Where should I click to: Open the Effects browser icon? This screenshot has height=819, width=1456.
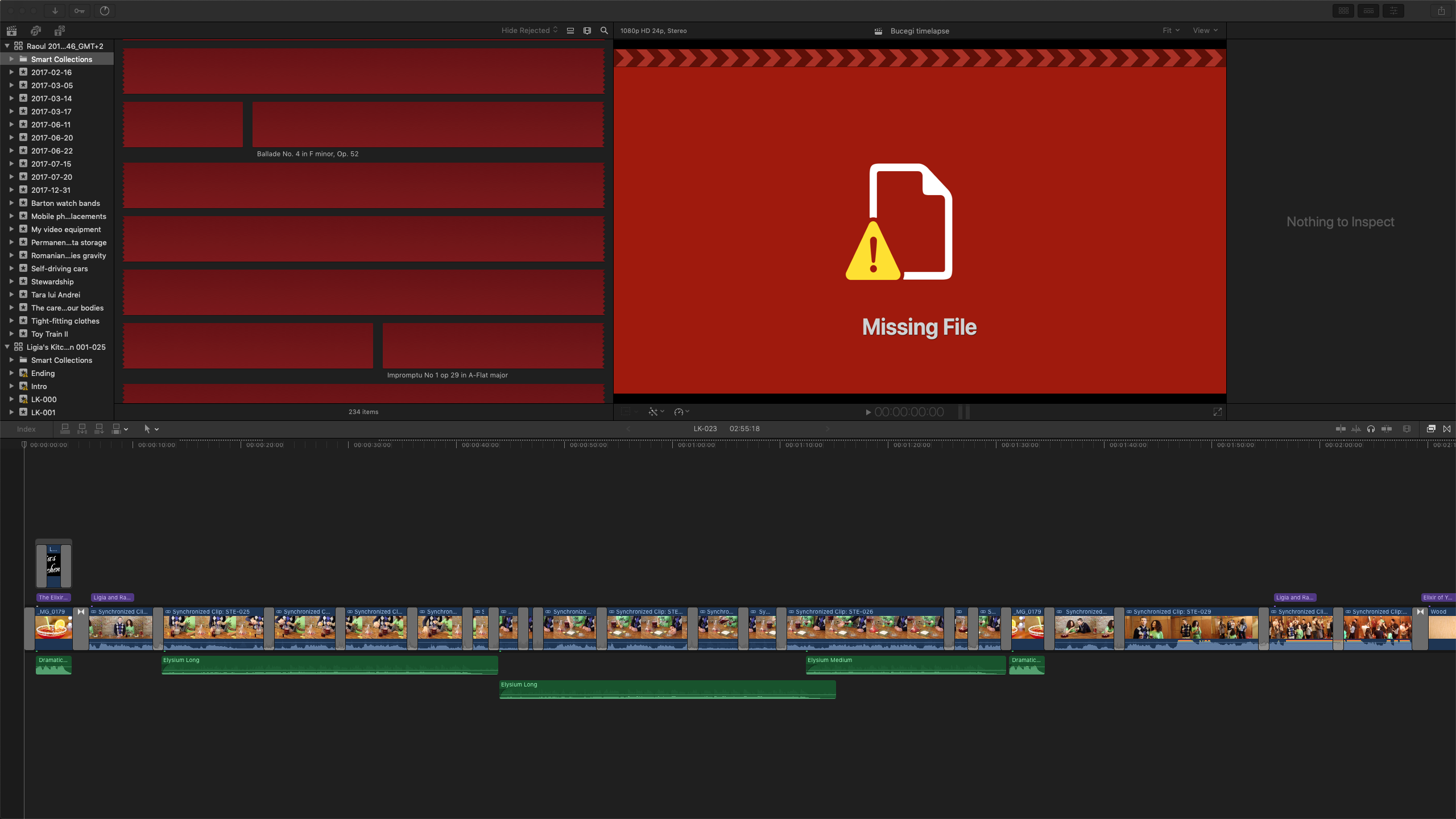pyautogui.click(x=1430, y=429)
